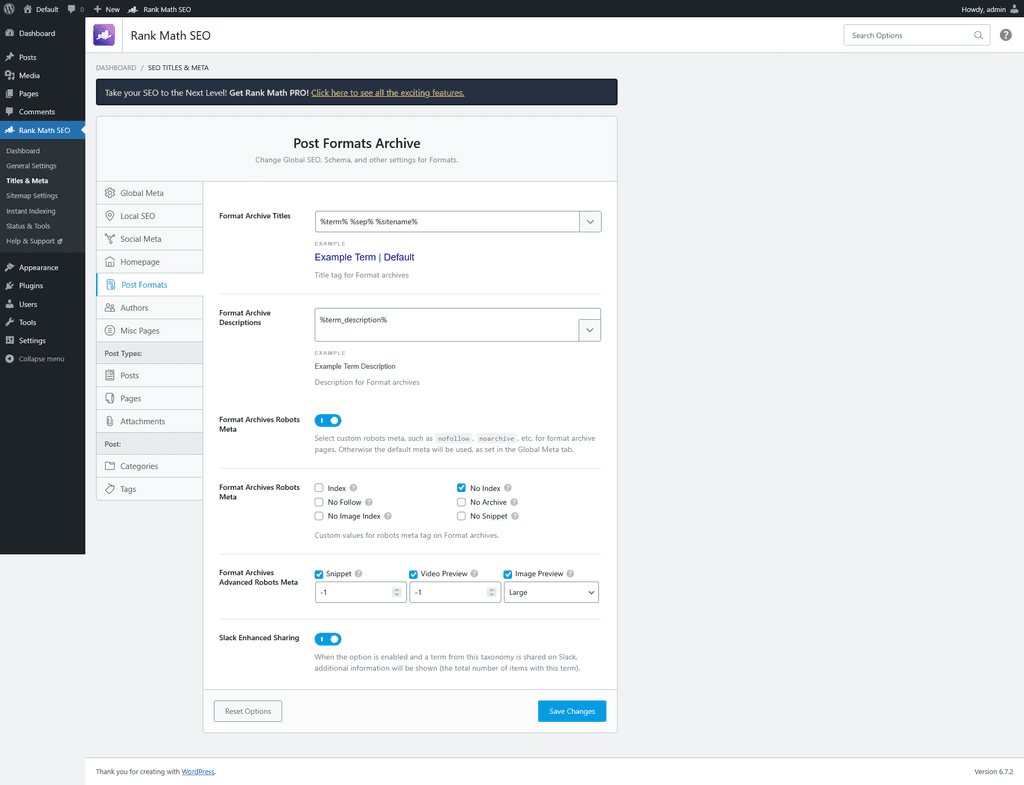Open Rank Math SEO admin bar icon
Viewport: 1024px width, 785px height.
pyautogui.click(x=133, y=9)
